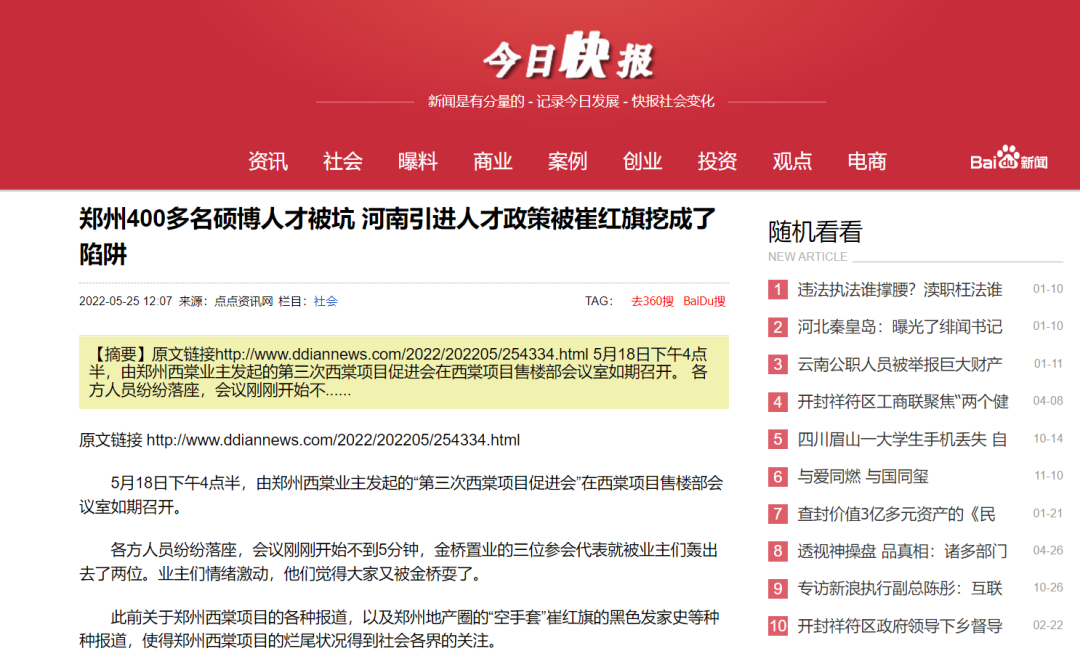Open sidebar article 透视神操盘 品真相
1080x659 pixels.
(899, 551)
